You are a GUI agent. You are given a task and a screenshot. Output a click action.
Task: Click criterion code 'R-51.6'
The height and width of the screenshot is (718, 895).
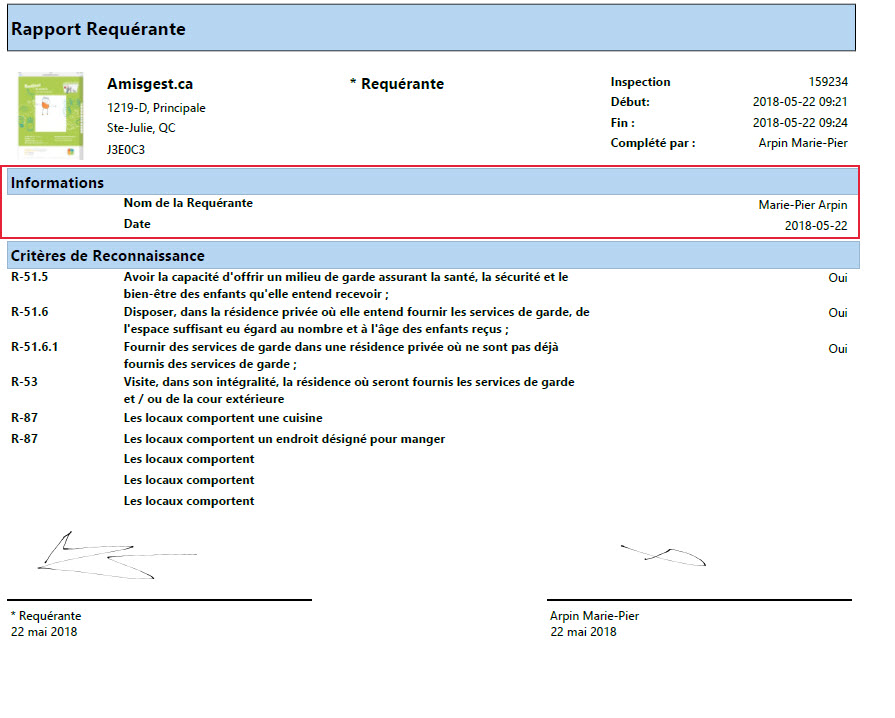pos(30,312)
